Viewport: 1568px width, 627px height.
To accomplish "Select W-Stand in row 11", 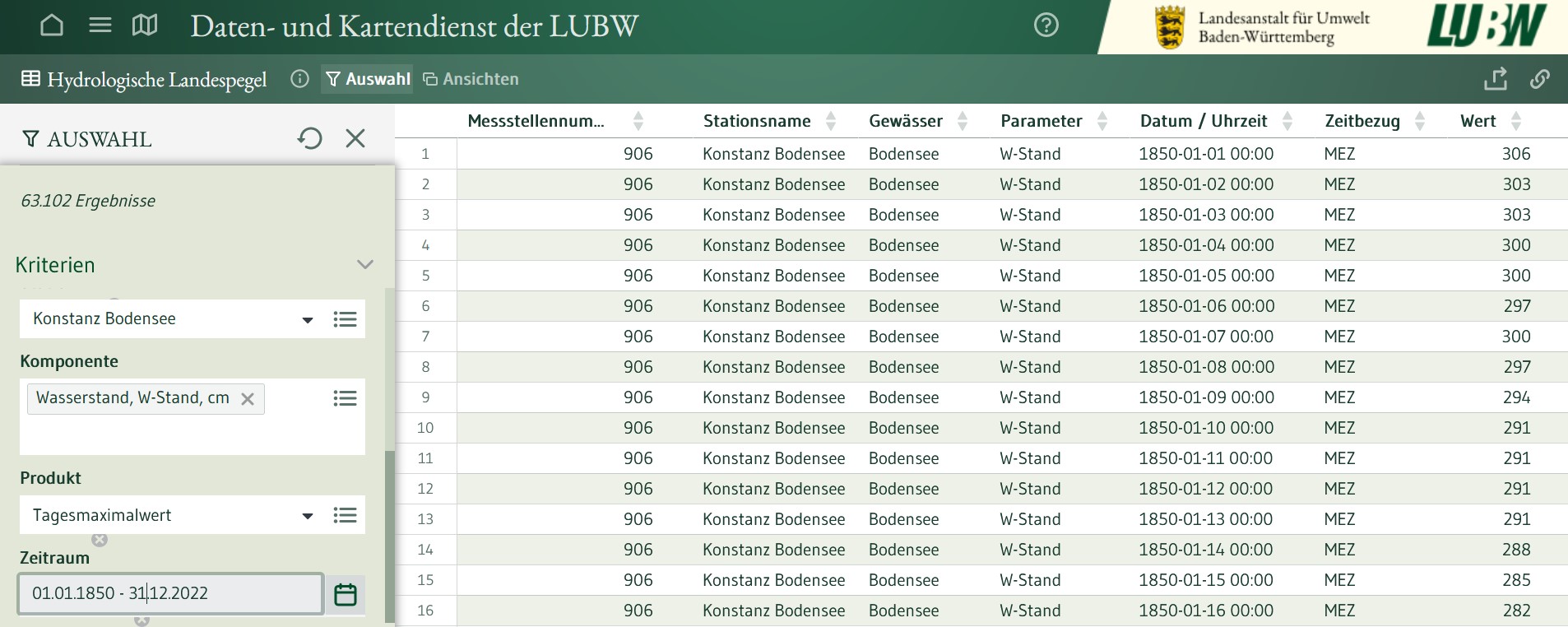I will click(1030, 458).
